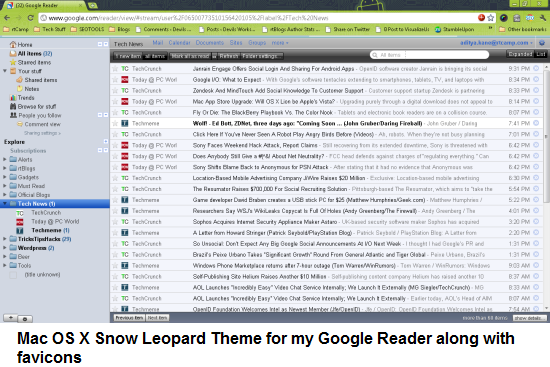Click the settings gear icon near account email
This screenshot has width=550, height=367.
[x=542, y=42]
